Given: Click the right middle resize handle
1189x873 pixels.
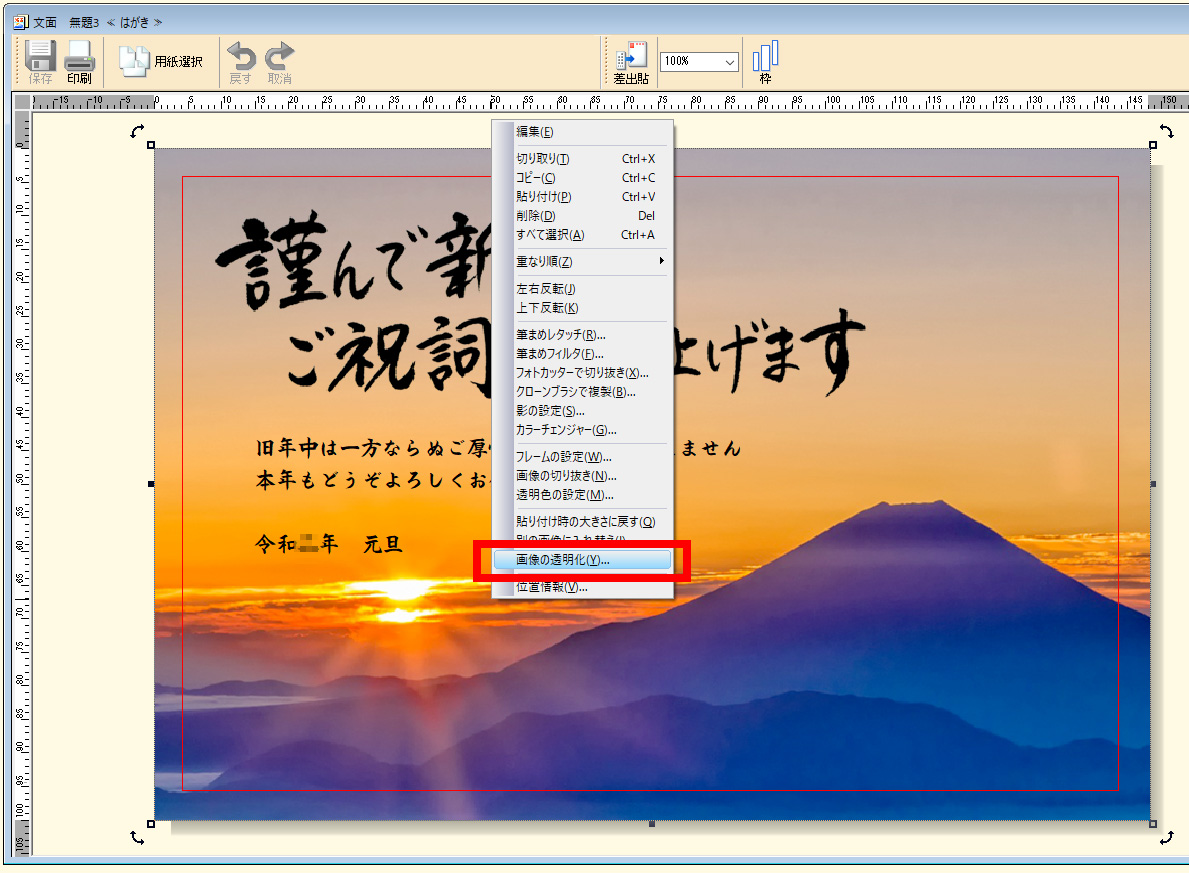Looking at the screenshot, I should (x=1153, y=484).
